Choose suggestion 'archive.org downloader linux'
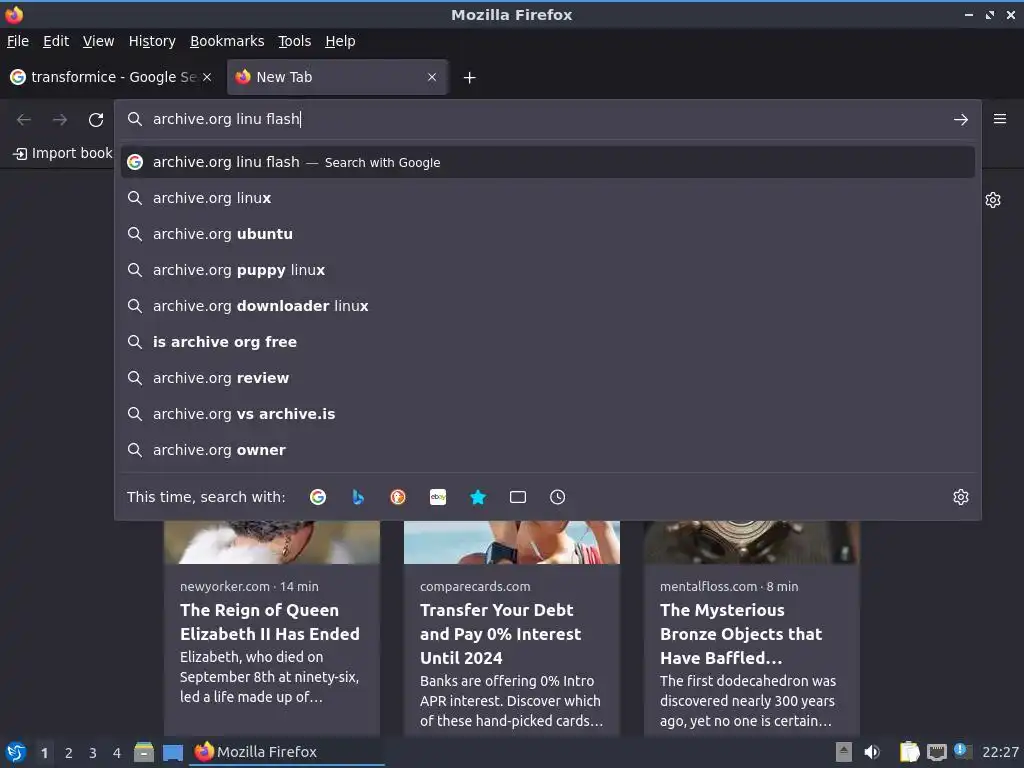Viewport: 1024px width, 768px height. [547, 306]
